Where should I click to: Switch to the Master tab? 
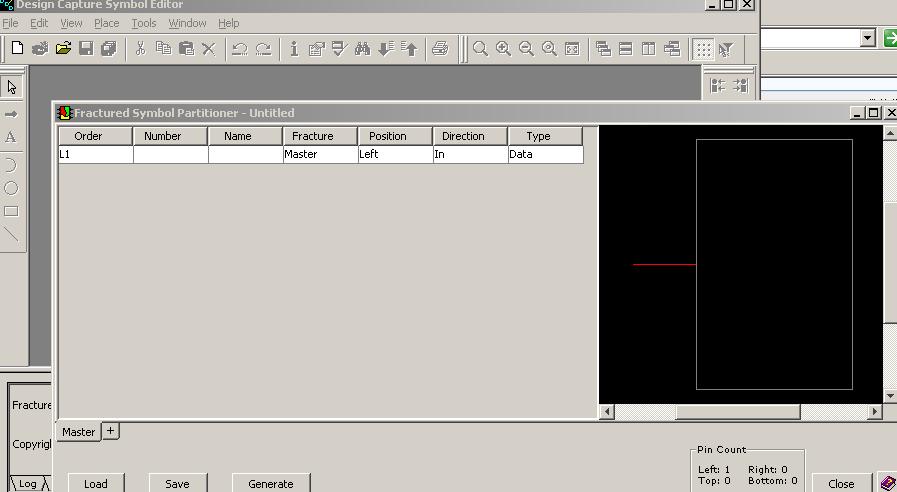(x=78, y=432)
